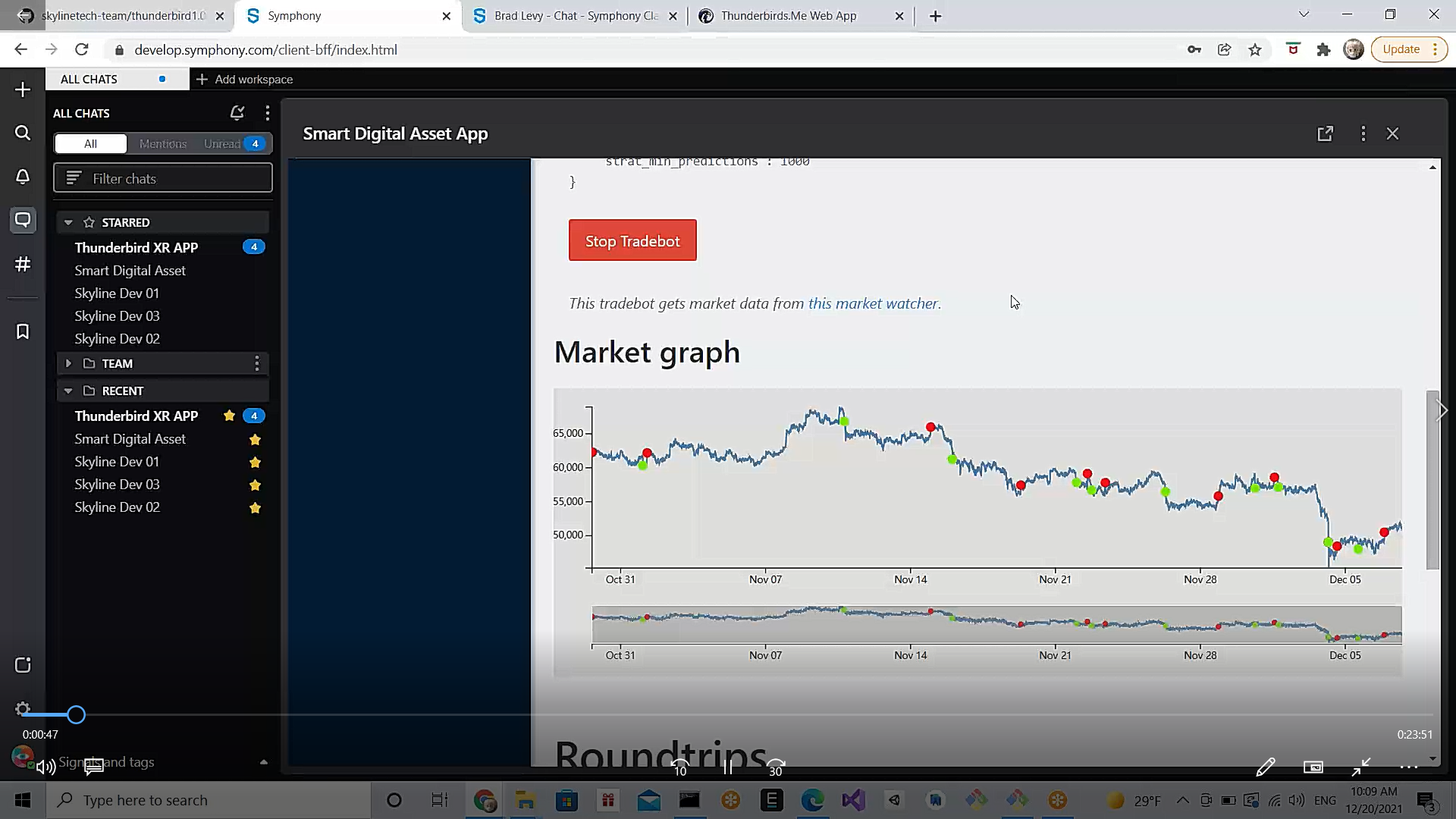Click the Stop Tradebot button
1456x819 pixels.
coord(632,240)
